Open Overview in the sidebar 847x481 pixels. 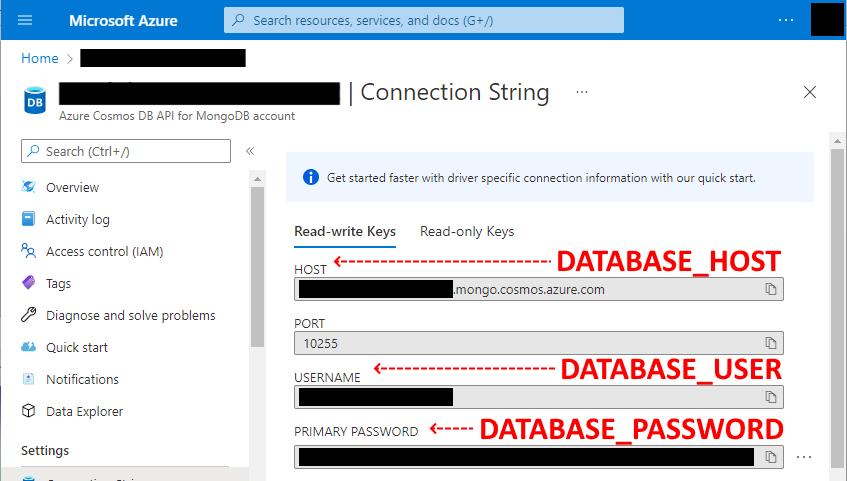(72, 188)
